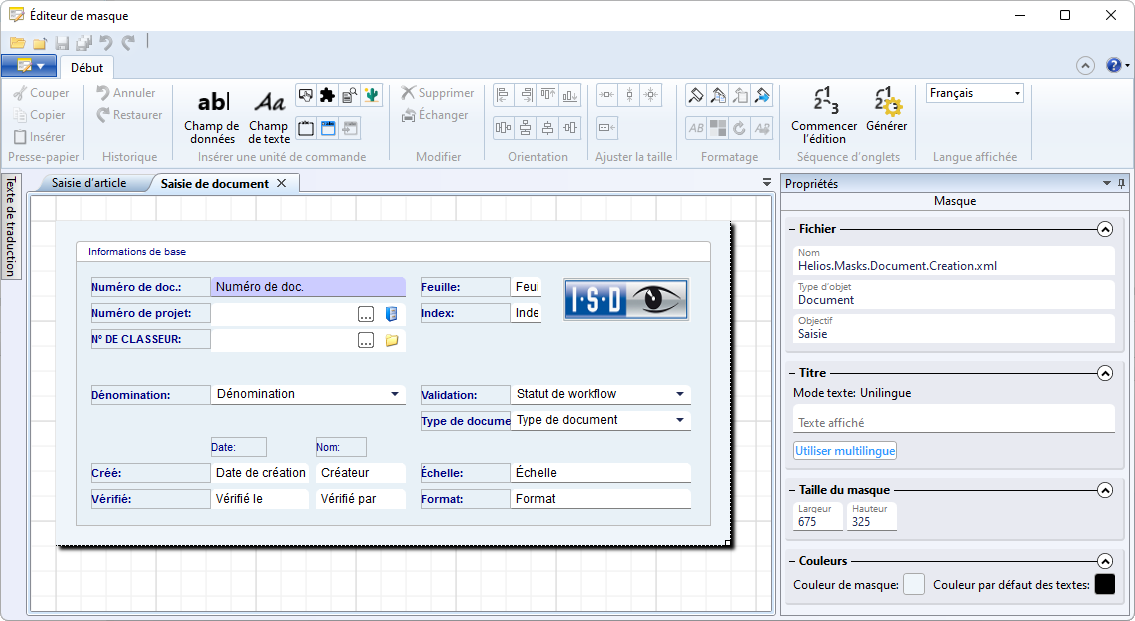Click the puzzle piece insert icon
This screenshot has height=621, width=1135.
(327, 95)
